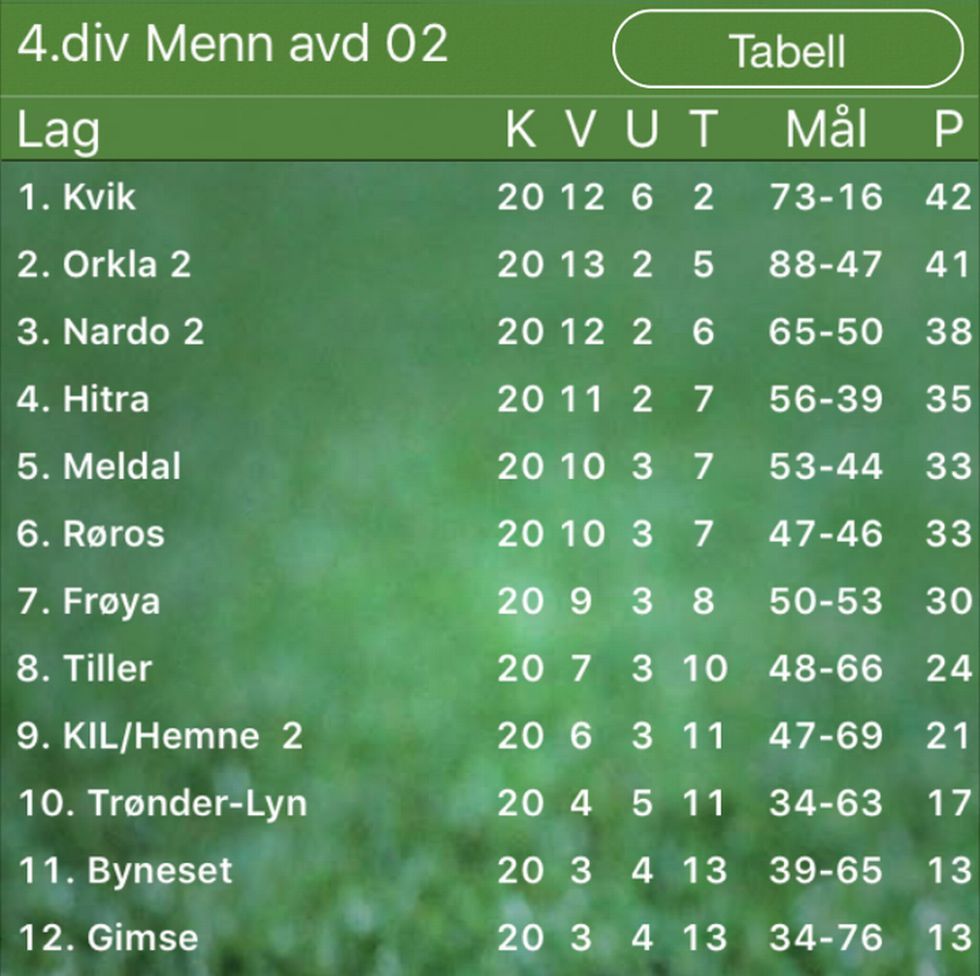Click the P points column header

click(948, 129)
